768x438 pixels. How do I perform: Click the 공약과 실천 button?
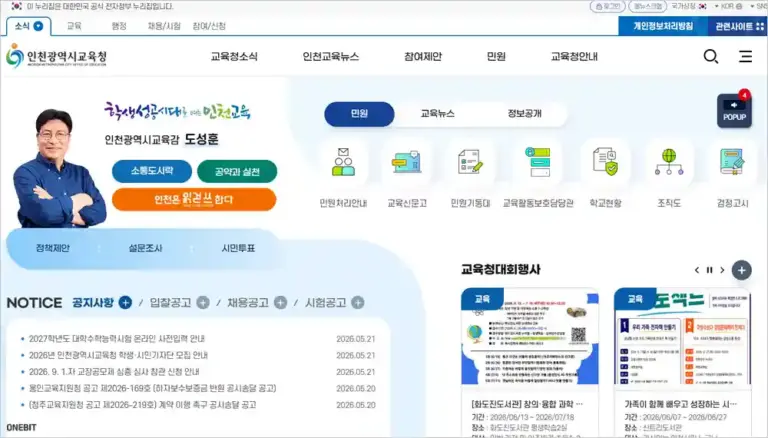point(237,171)
